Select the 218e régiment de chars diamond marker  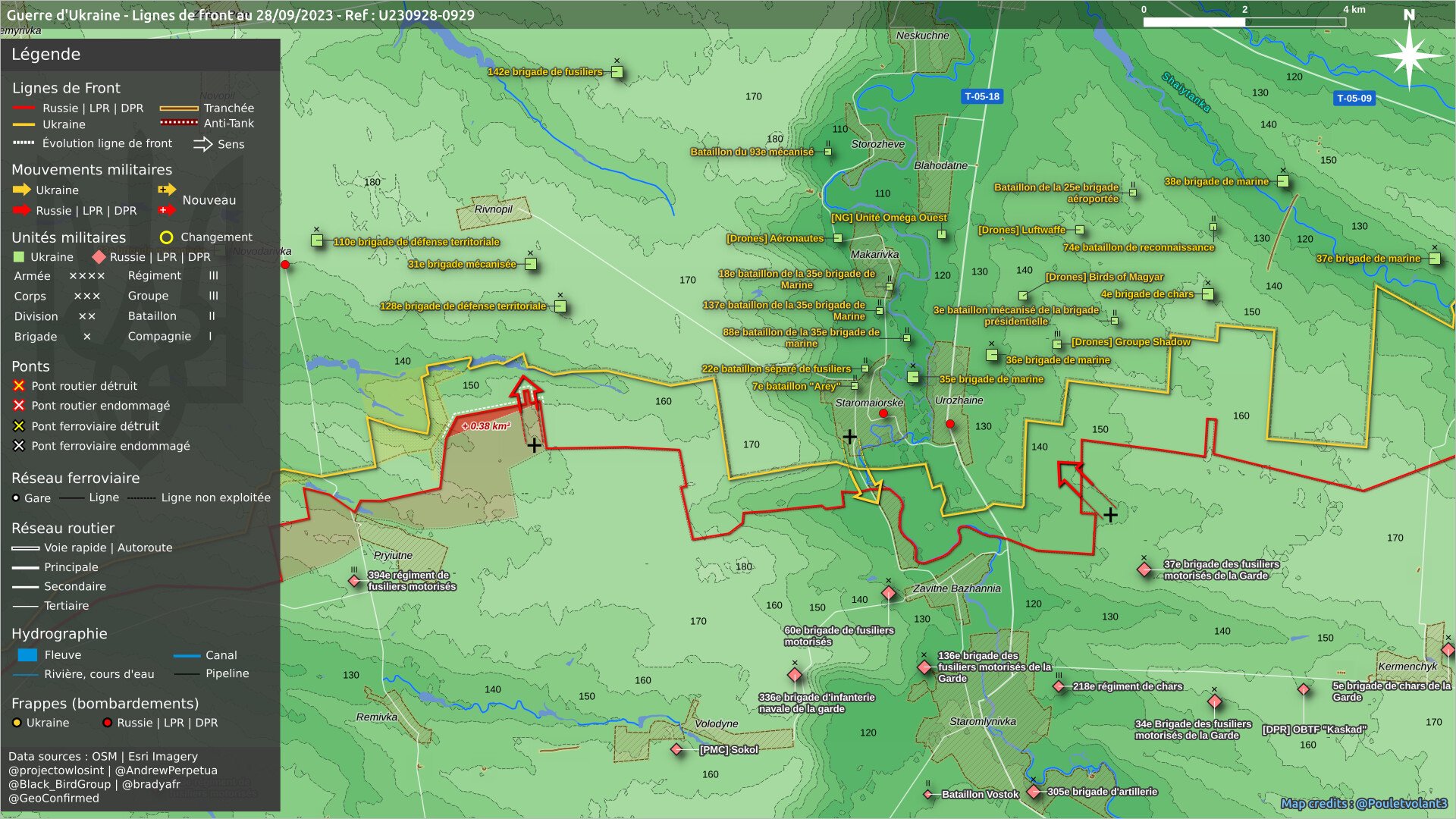pyautogui.click(x=1059, y=686)
